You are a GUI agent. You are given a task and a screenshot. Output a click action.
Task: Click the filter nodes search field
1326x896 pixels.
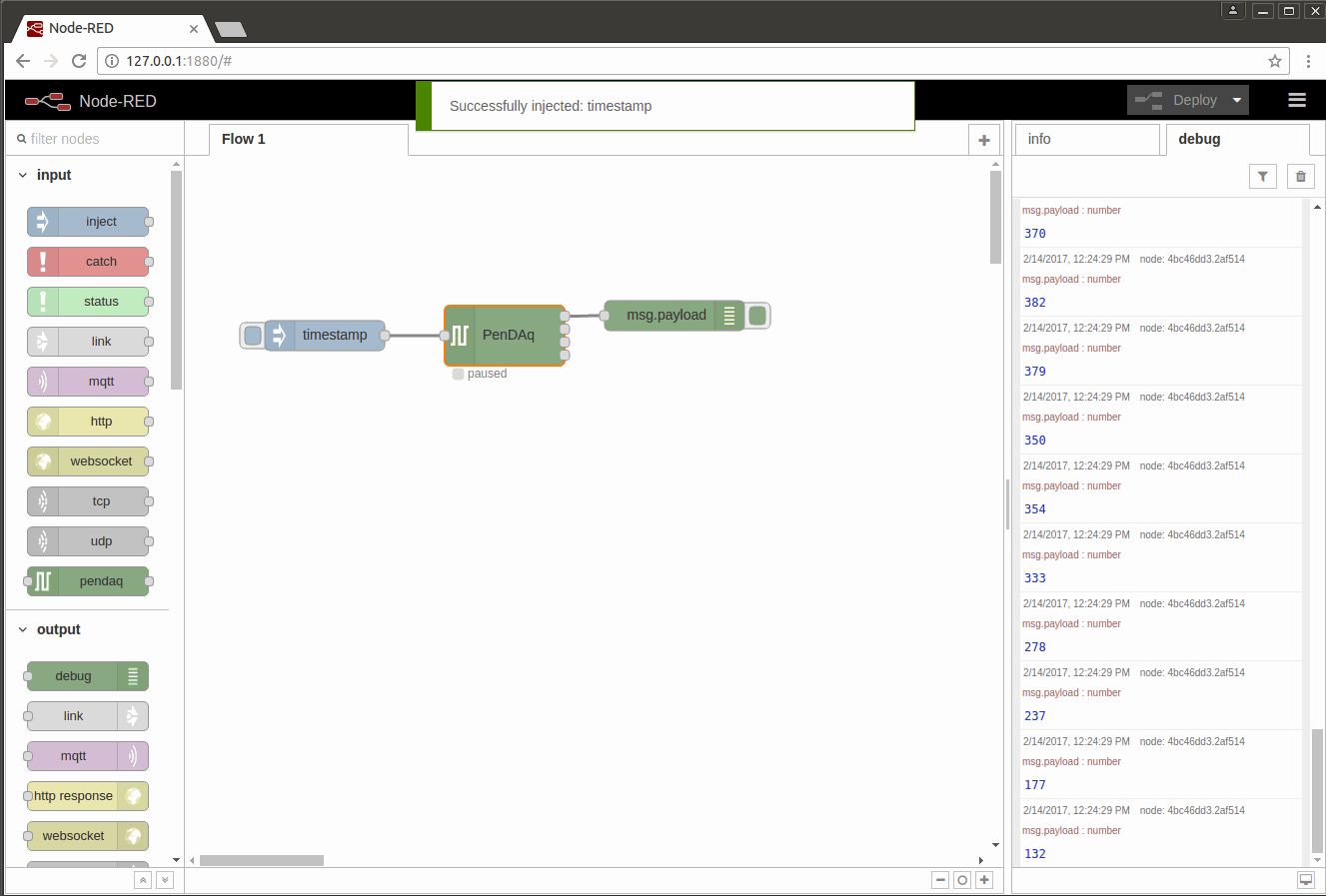(96, 139)
